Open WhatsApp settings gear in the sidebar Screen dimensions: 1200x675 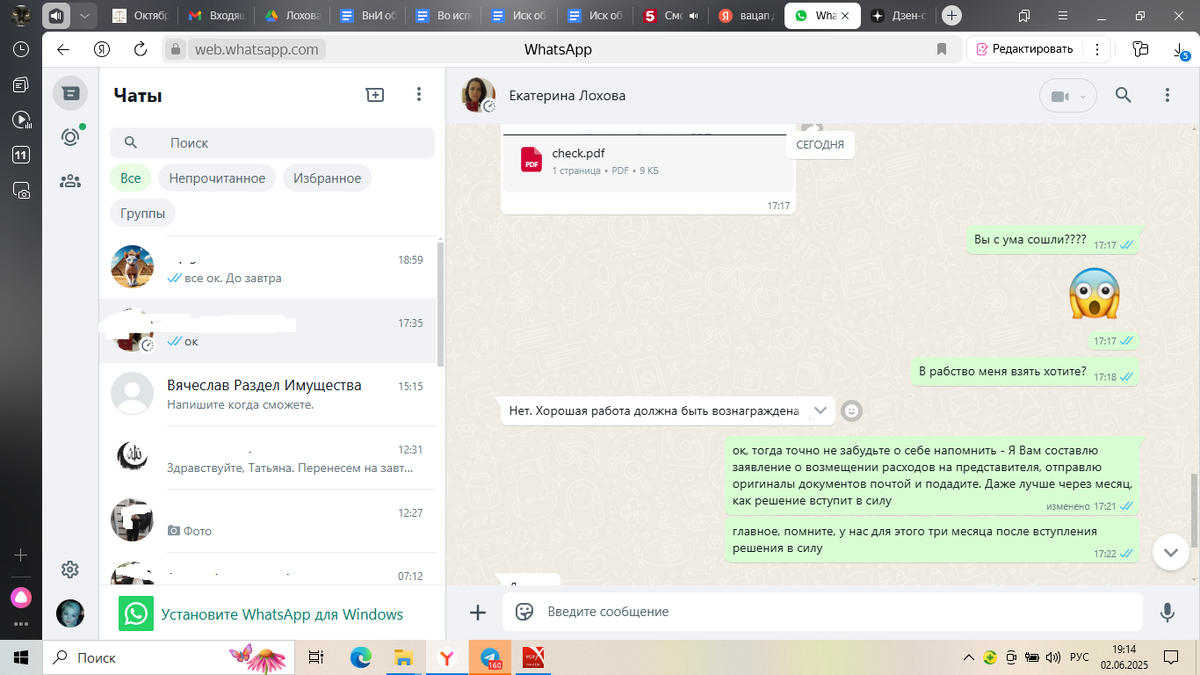tap(70, 569)
